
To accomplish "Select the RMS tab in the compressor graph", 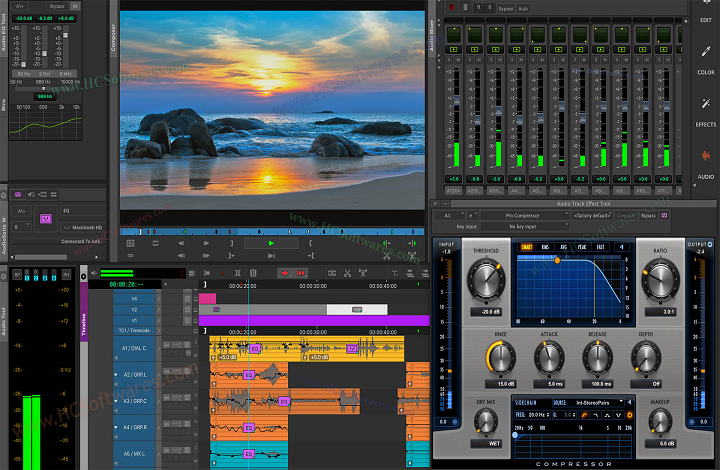I will (x=545, y=247).
